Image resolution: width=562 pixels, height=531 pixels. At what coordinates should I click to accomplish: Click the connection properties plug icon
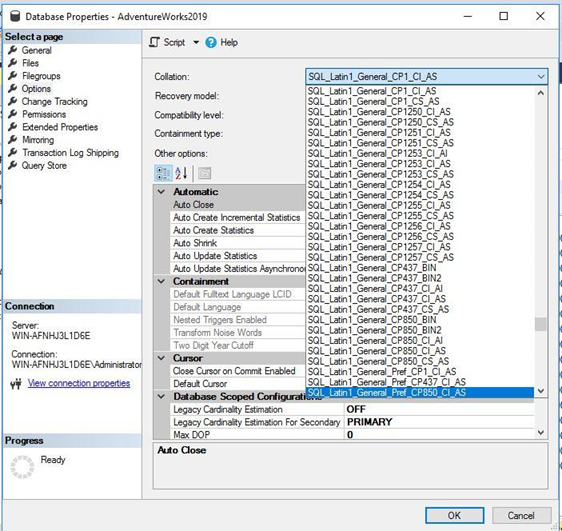pyautogui.click(x=16, y=384)
